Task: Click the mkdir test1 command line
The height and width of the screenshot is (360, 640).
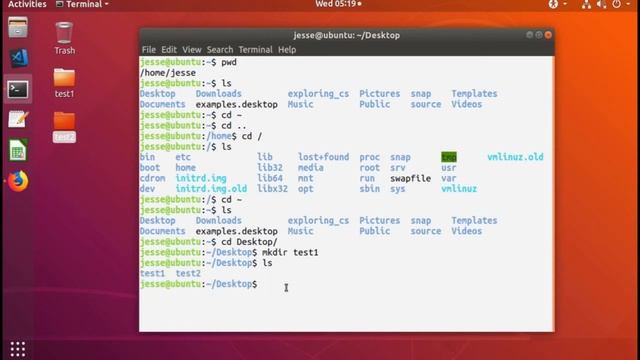Action: [229, 252]
